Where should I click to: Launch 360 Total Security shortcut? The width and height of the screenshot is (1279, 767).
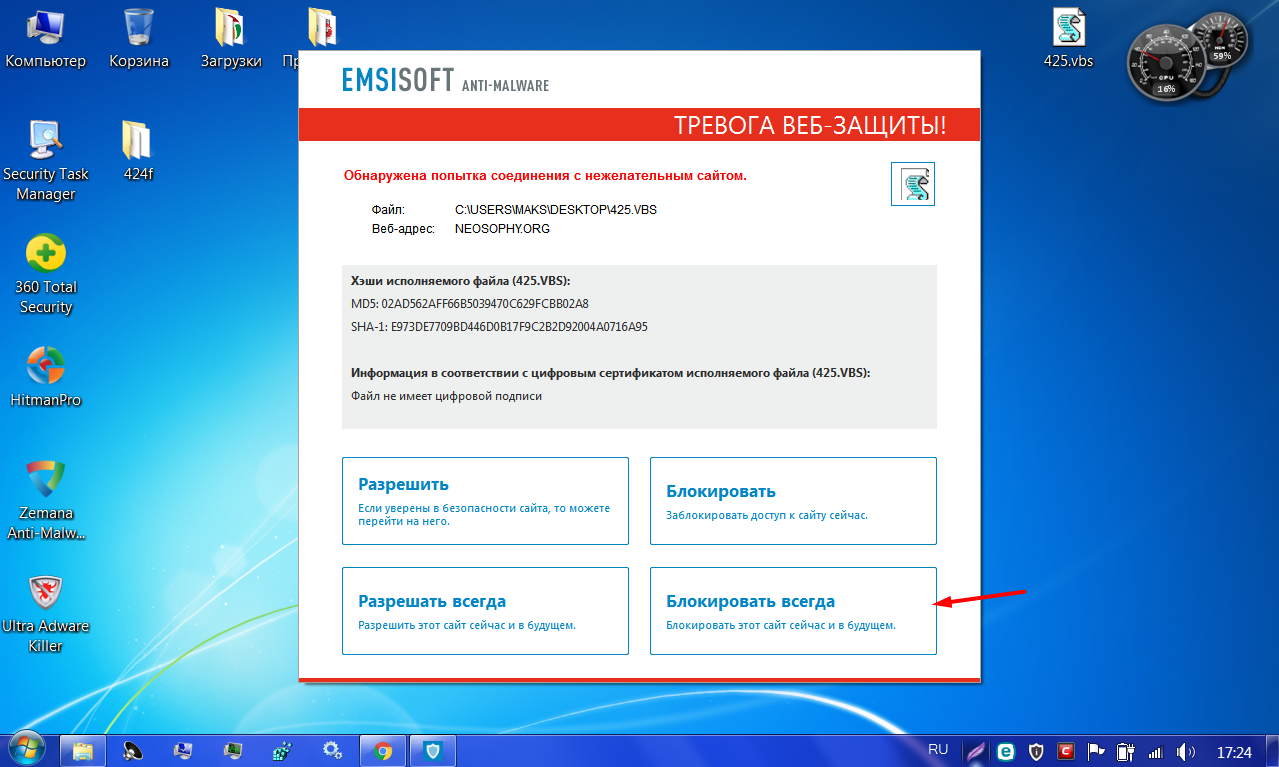point(45,275)
